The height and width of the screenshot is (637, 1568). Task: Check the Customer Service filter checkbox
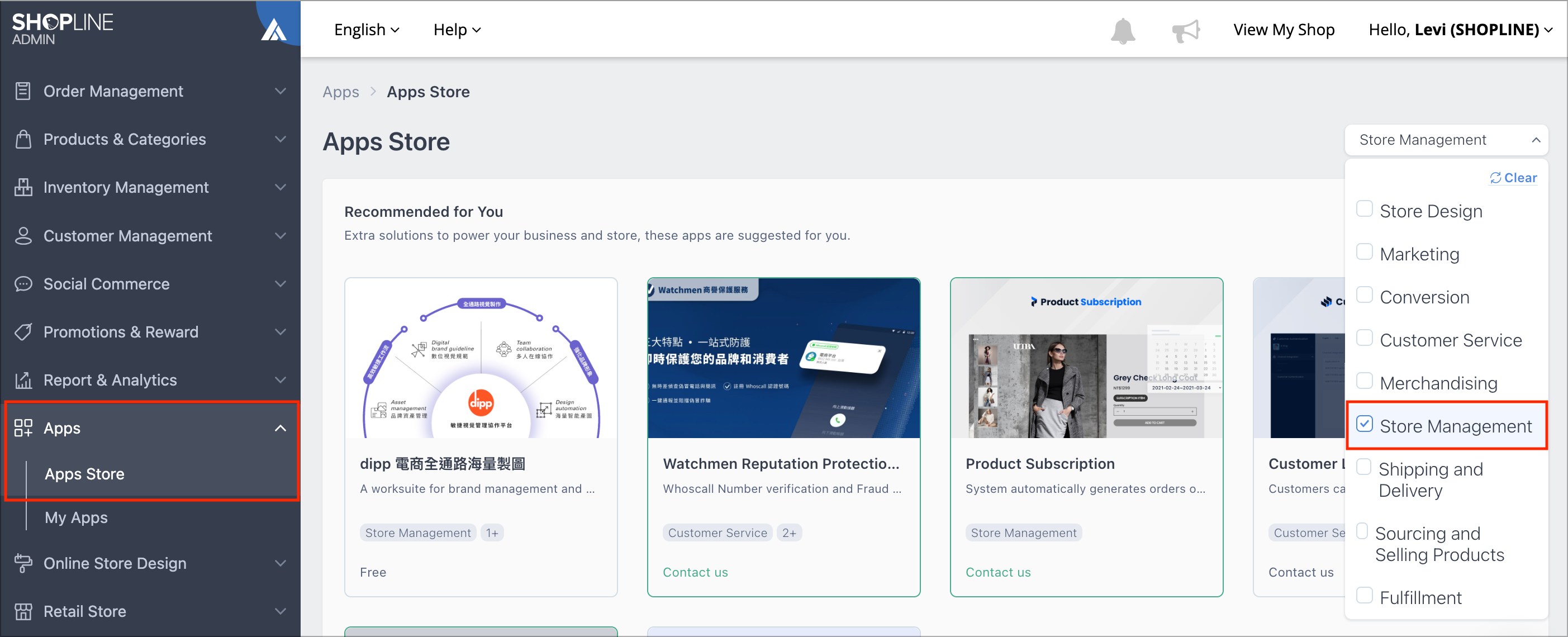(x=1364, y=338)
